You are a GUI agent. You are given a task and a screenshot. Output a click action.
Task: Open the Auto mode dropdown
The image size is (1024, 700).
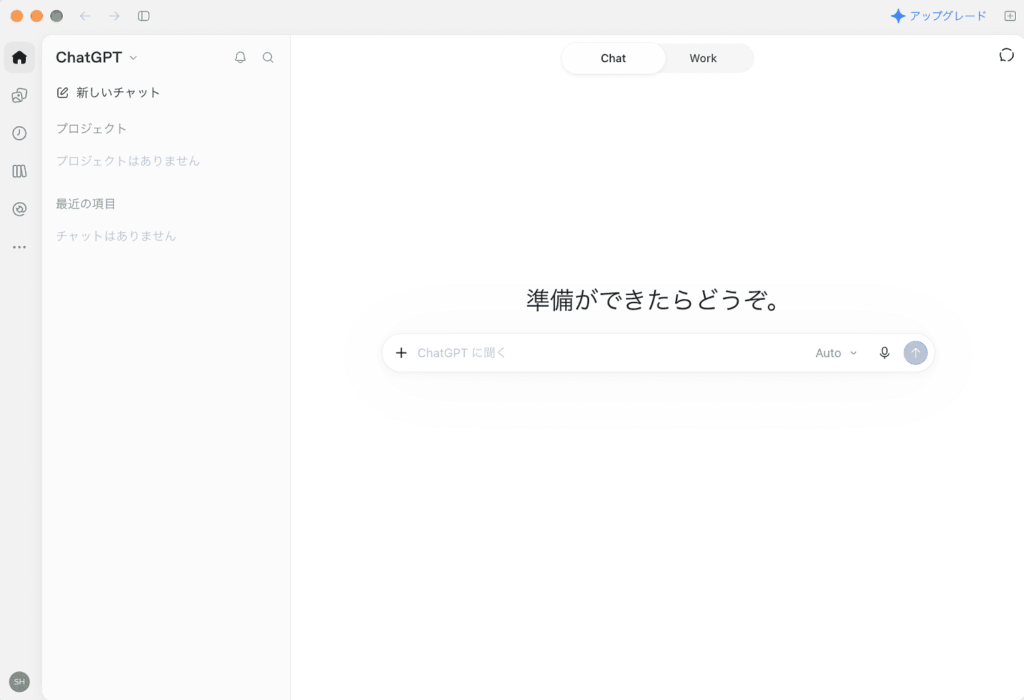tap(836, 353)
